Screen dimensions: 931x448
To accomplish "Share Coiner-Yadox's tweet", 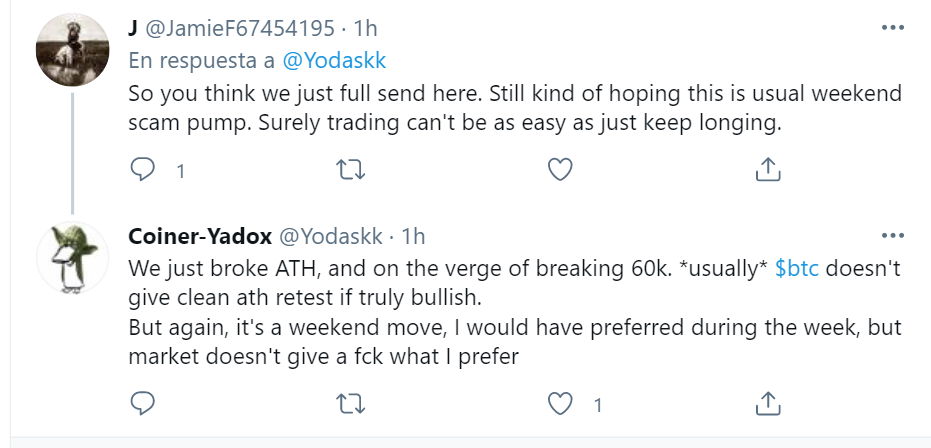I will pos(767,403).
